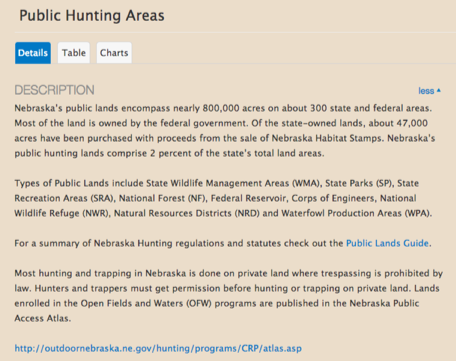The height and width of the screenshot is (361, 456).
Task: Select the Details tab
Action: click(33, 53)
